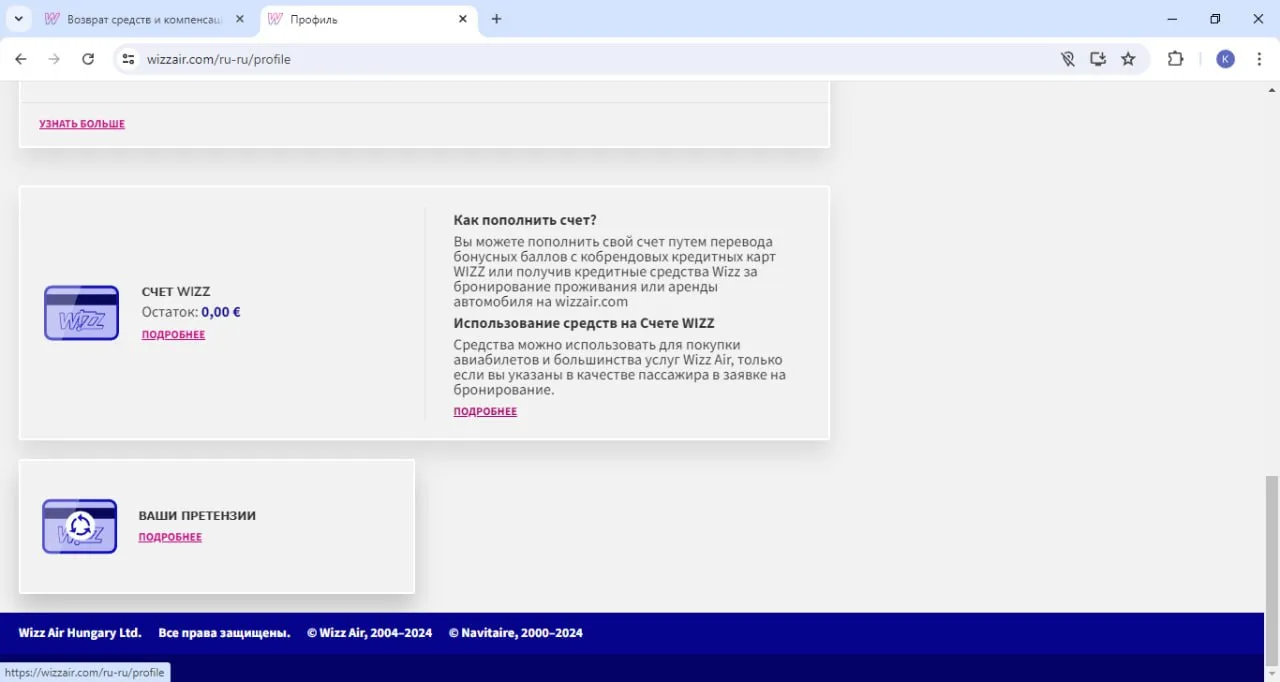Image resolution: width=1280 pixels, height=682 pixels.
Task: Click the balance value 0,00 €
Action: pyautogui.click(x=221, y=312)
